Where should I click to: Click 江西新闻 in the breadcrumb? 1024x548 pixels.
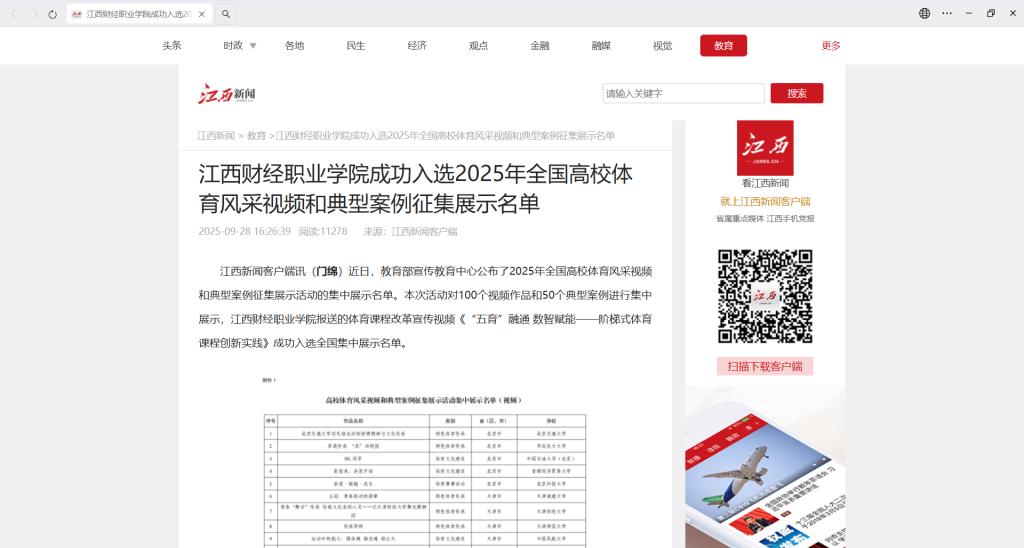pos(216,136)
